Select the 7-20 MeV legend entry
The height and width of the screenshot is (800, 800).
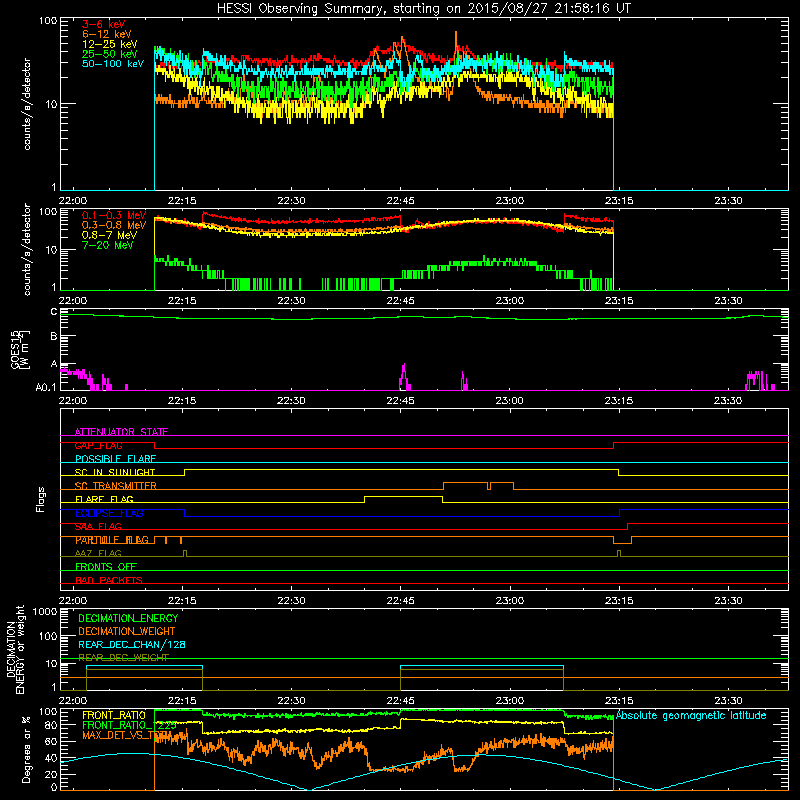[x=107, y=245]
